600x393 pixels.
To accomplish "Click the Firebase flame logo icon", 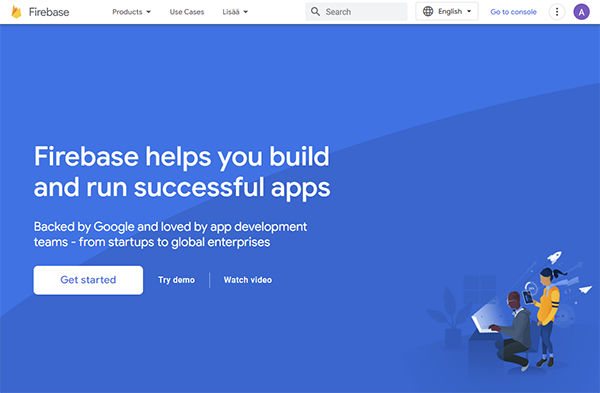I will [x=16, y=12].
